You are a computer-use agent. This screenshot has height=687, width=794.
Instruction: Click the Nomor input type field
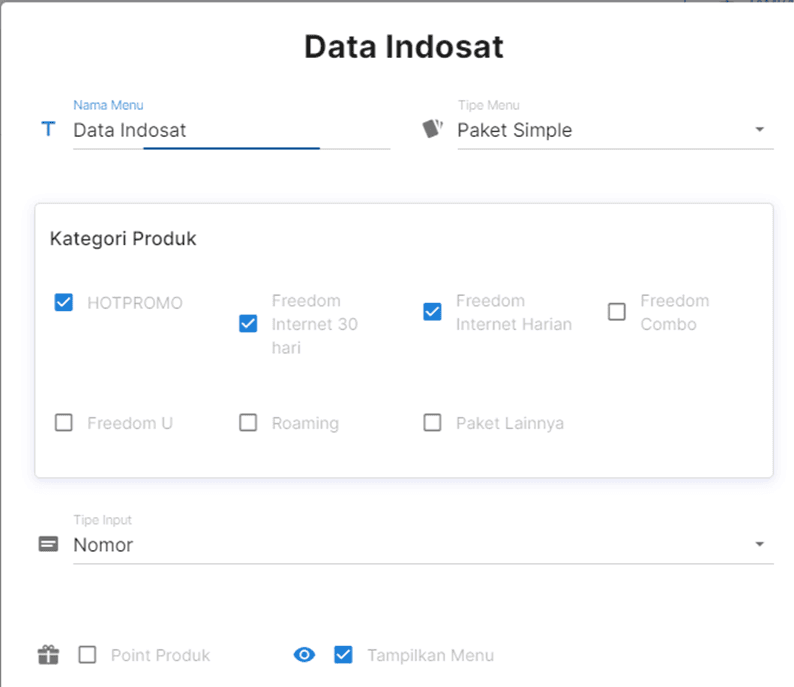click(400, 546)
